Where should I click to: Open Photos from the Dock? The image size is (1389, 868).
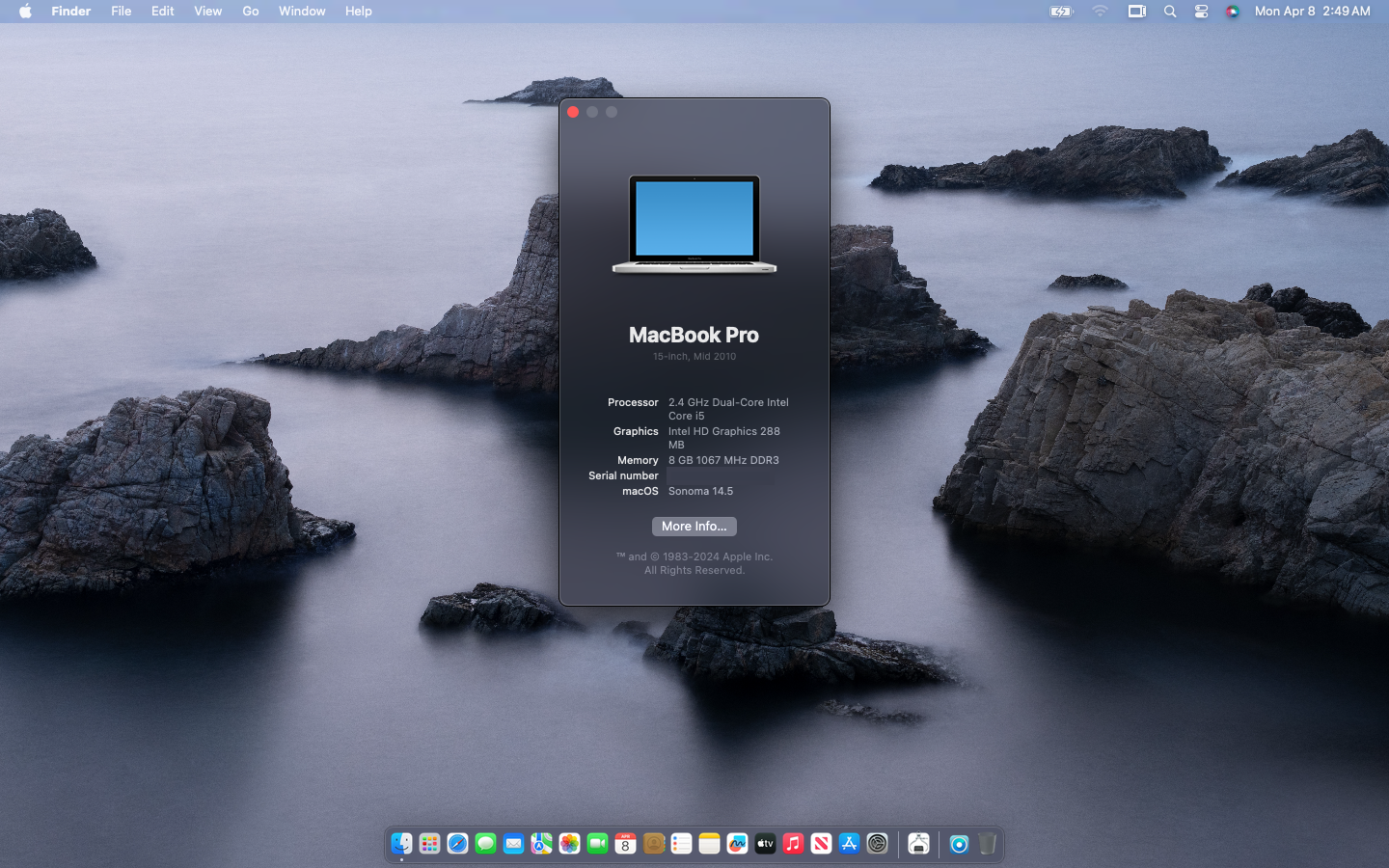(570, 844)
